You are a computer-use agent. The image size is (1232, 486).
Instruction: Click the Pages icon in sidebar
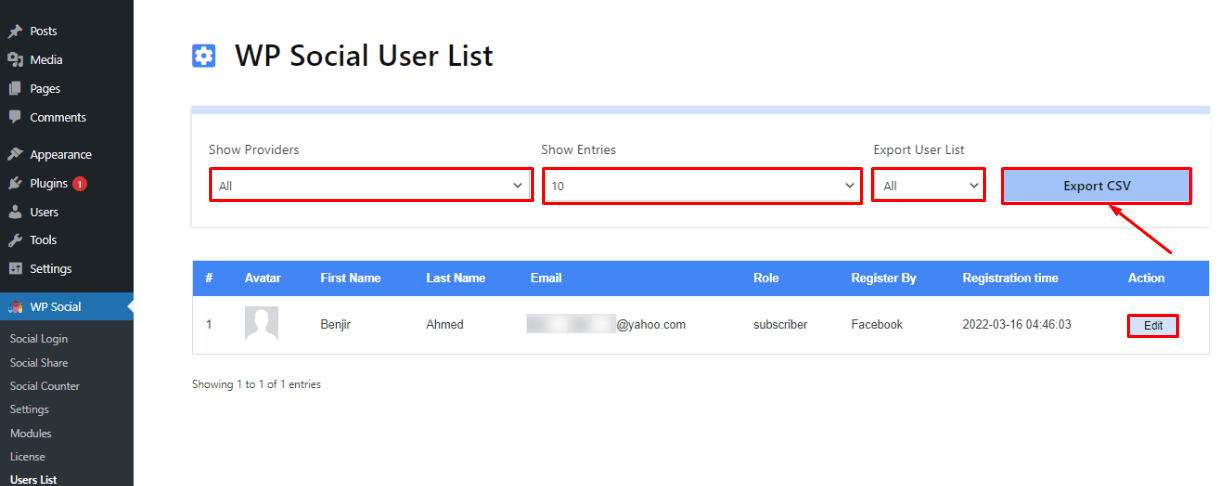pyautogui.click(x=15, y=89)
